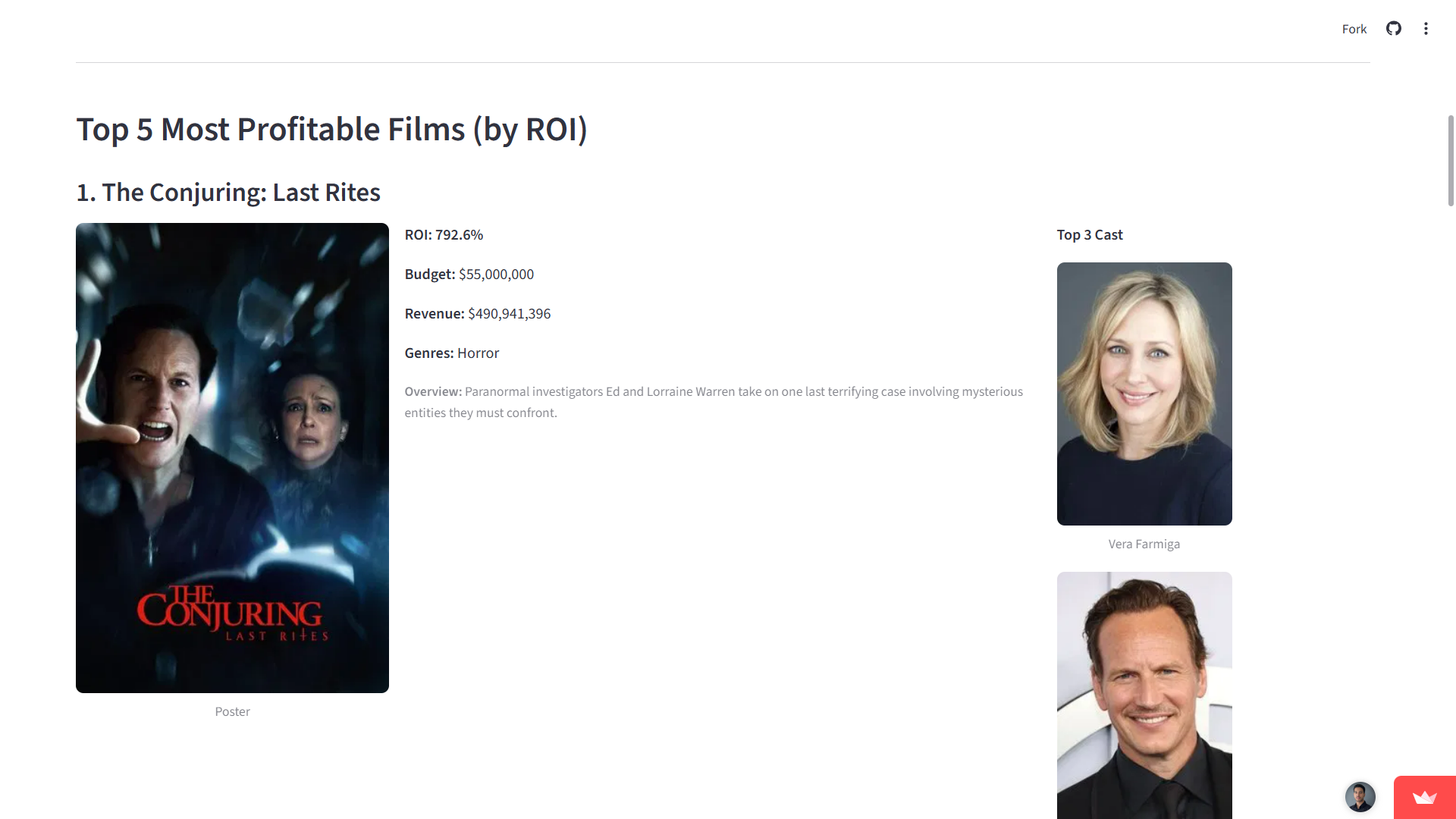Click the Fork link
This screenshot has width=1456, height=819.
click(x=1354, y=29)
